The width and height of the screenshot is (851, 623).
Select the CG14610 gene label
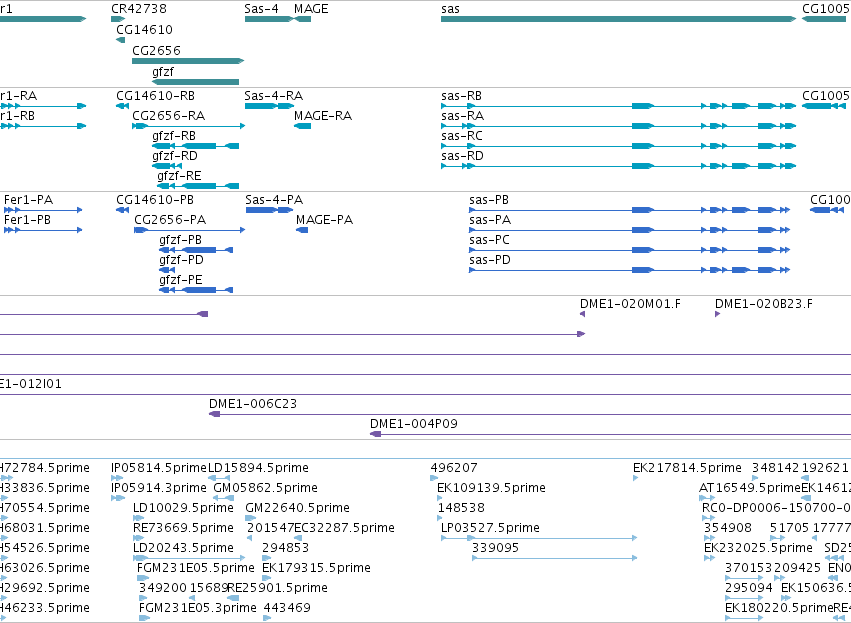click(144, 29)
